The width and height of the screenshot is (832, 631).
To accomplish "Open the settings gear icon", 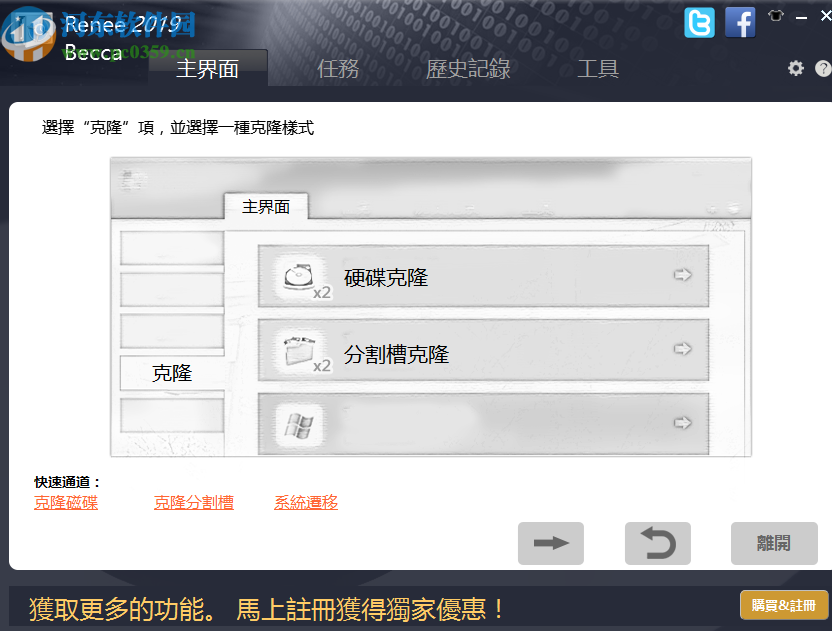I will [795, 68].
